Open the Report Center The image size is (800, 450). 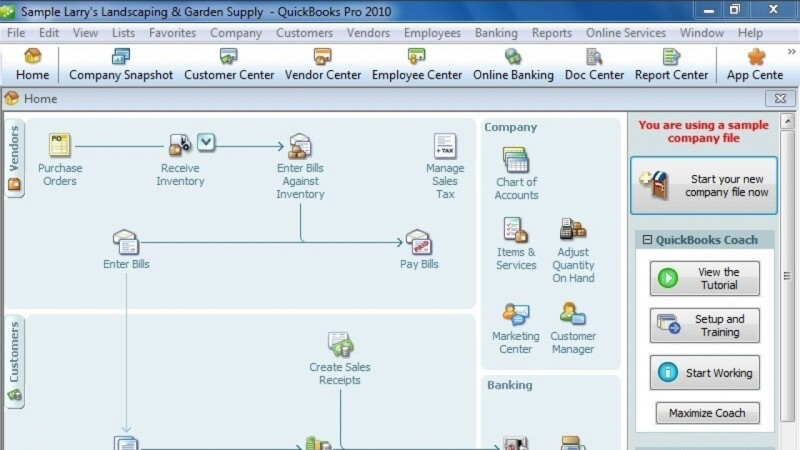coord(671,65)
